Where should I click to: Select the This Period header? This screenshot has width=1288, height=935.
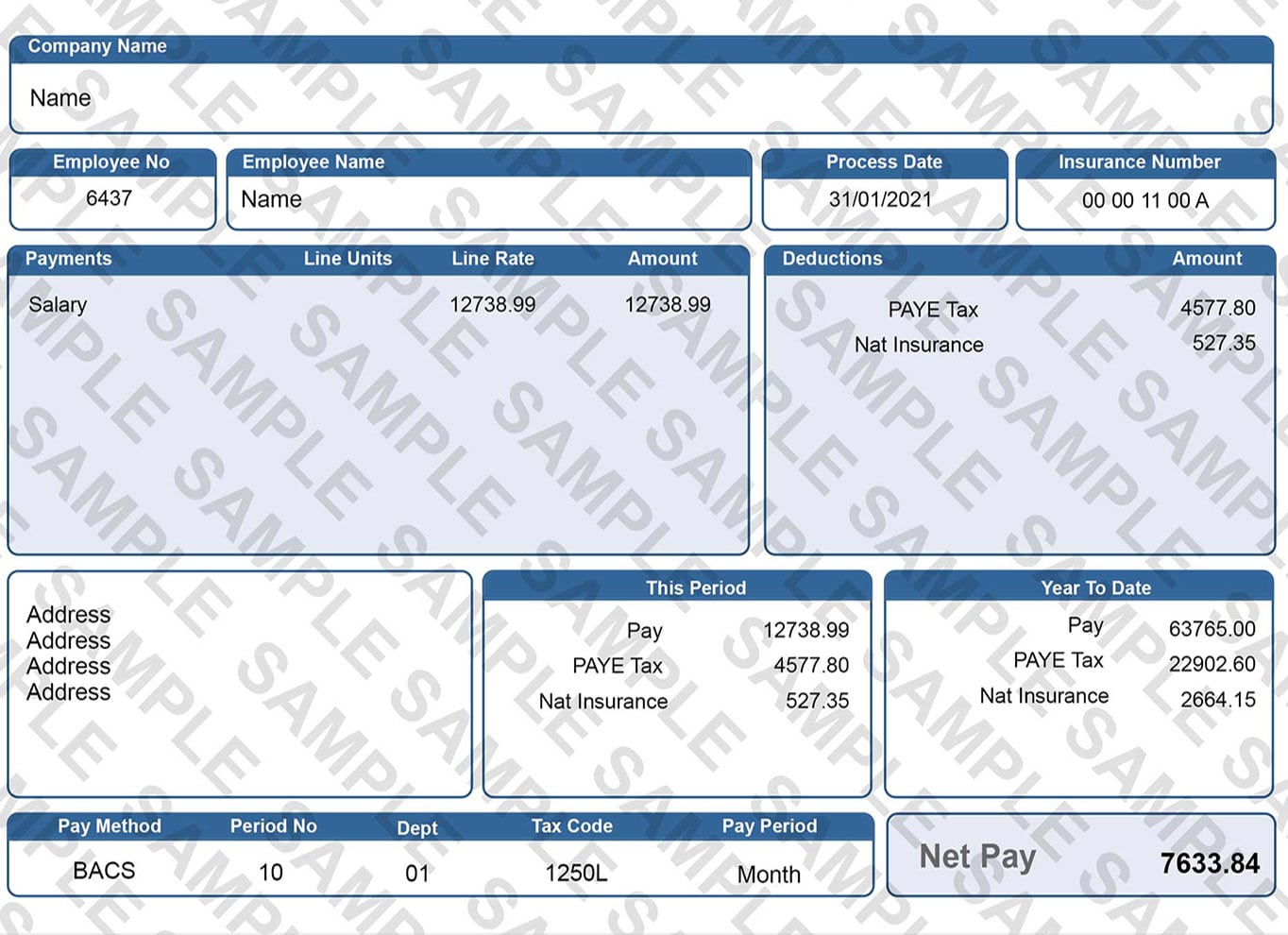click(695, 587)
